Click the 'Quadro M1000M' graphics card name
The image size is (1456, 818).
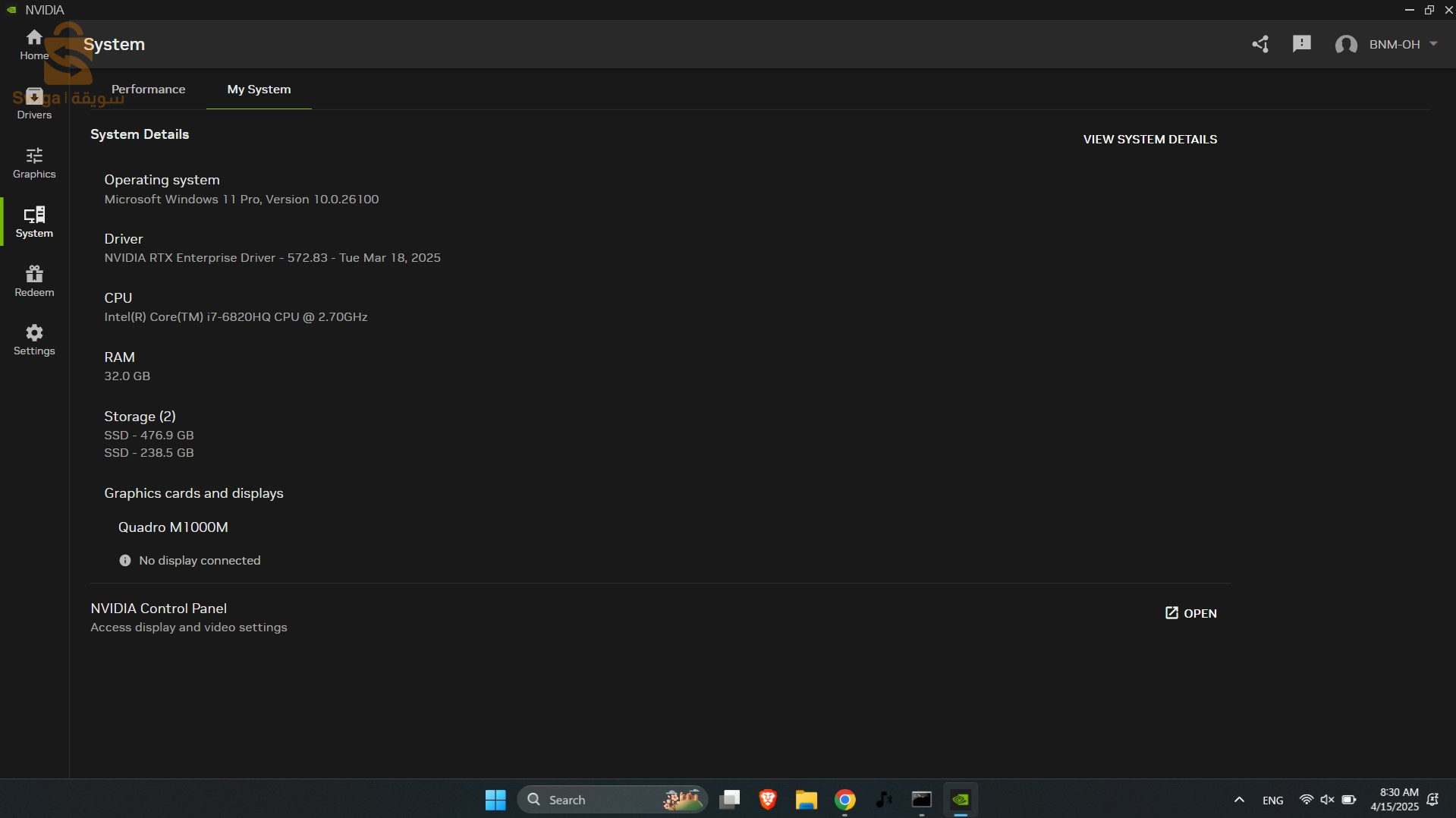(173, 527)
